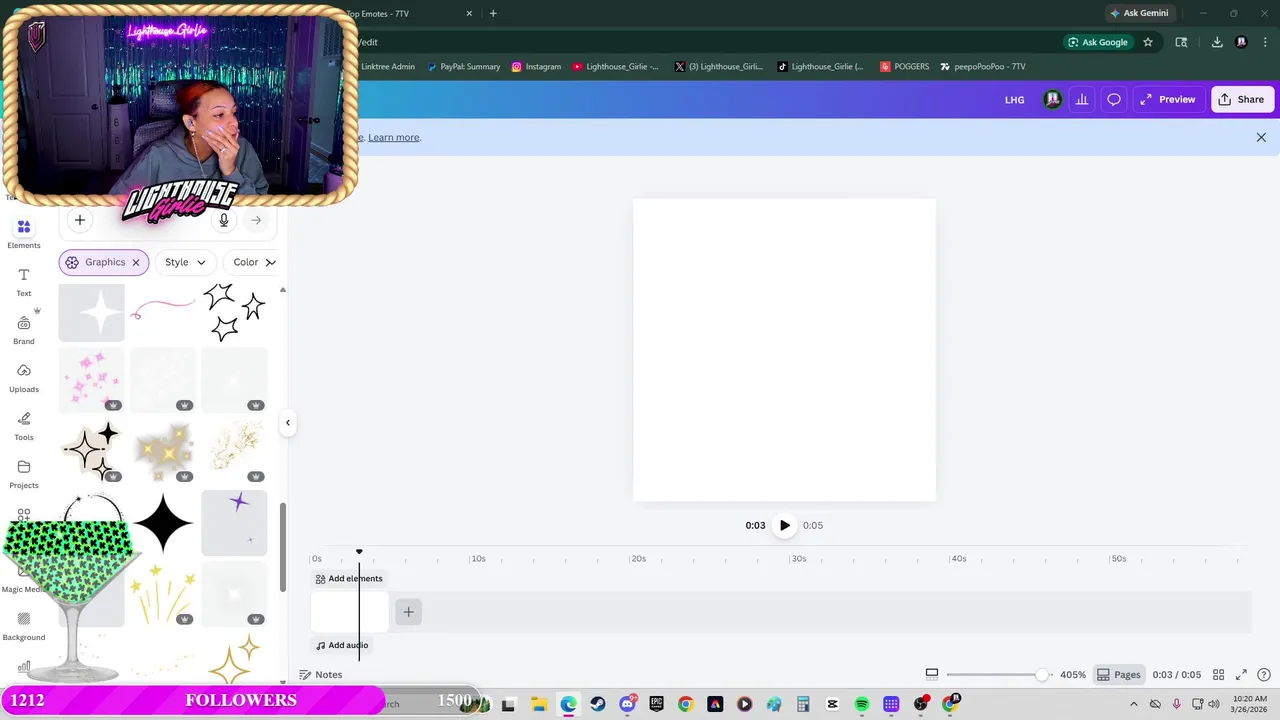Image resolution: width=1280 pixels, height=720 pixels.
Task: Click the 30s mark on the timeline
Action: [798, 559]
